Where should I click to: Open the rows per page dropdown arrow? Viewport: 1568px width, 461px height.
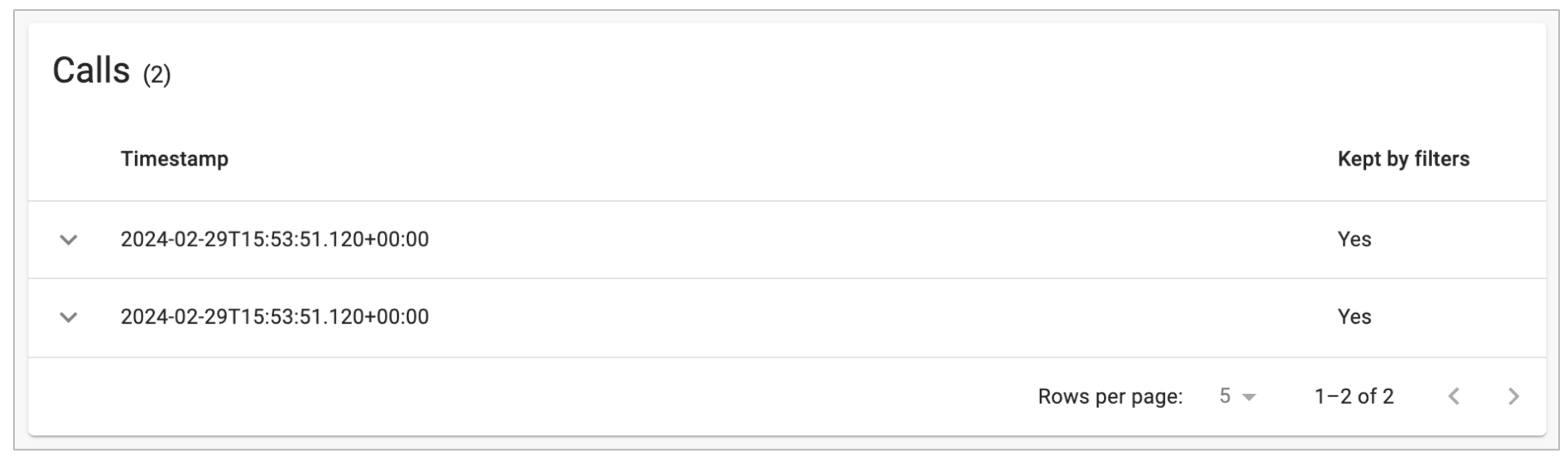pyautogui.click(x=1249, y=397)
